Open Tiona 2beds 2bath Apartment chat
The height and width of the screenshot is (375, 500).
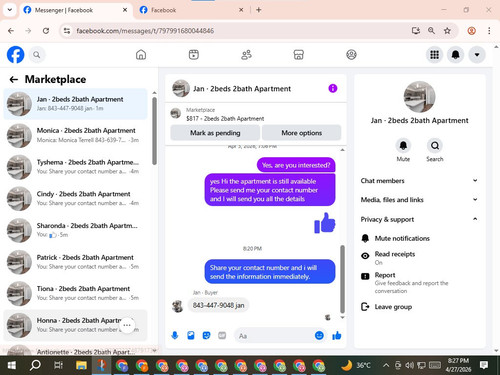point(75,293)
